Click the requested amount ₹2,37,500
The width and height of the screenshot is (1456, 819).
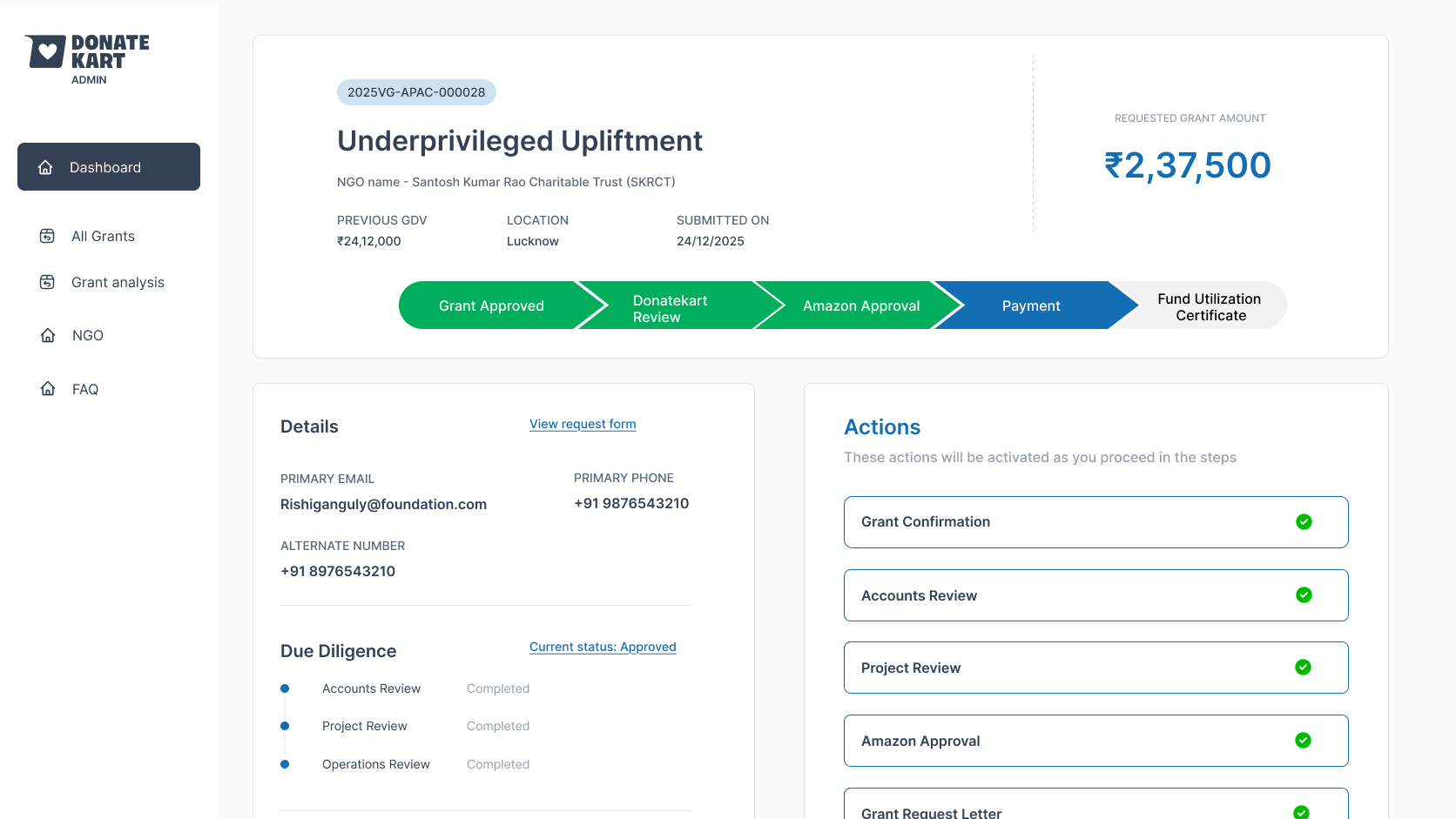1188,165
